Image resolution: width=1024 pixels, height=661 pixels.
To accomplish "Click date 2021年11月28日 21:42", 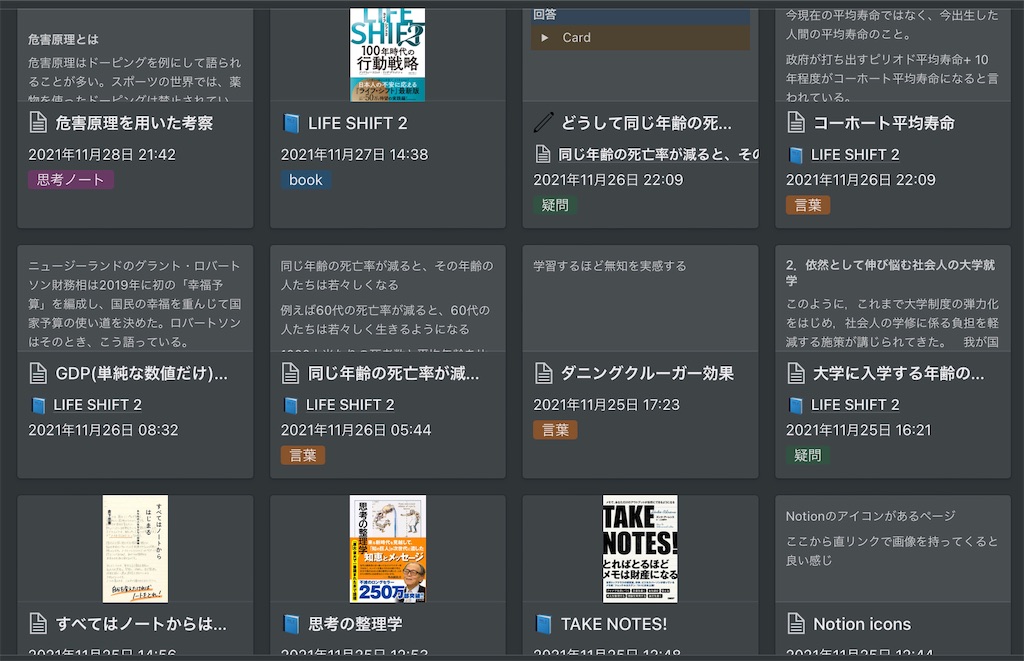I will [x=102, y=155].
